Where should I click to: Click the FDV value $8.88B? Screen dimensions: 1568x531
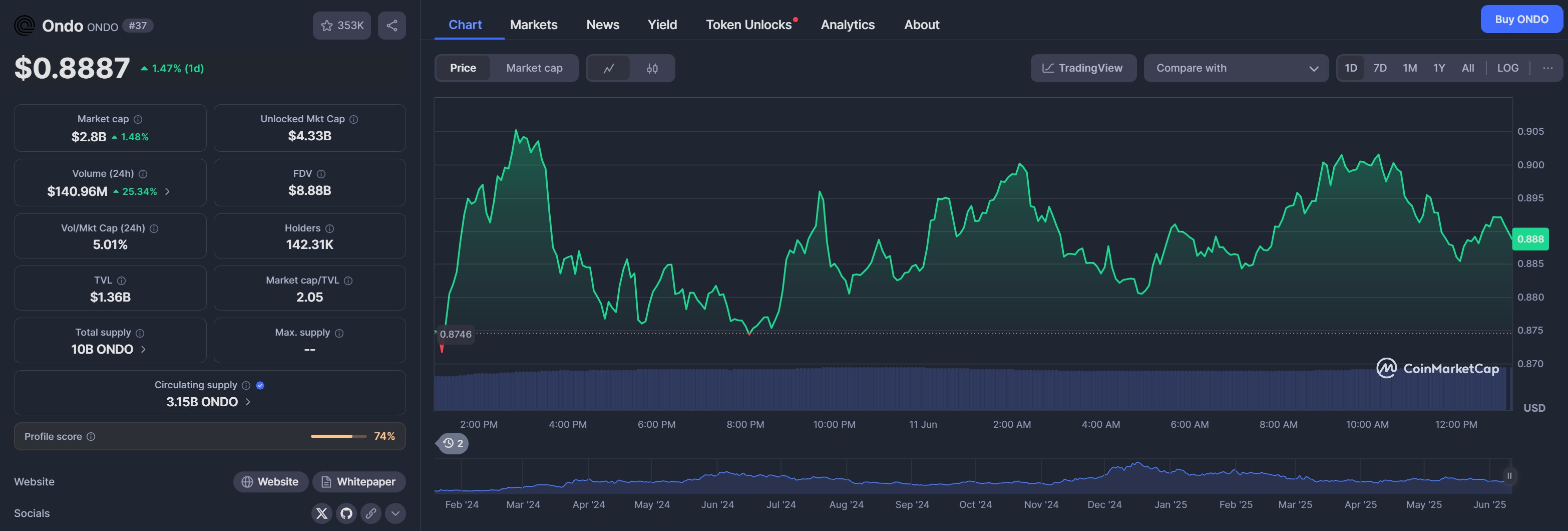pyautogui.click(x=309, y=190)
